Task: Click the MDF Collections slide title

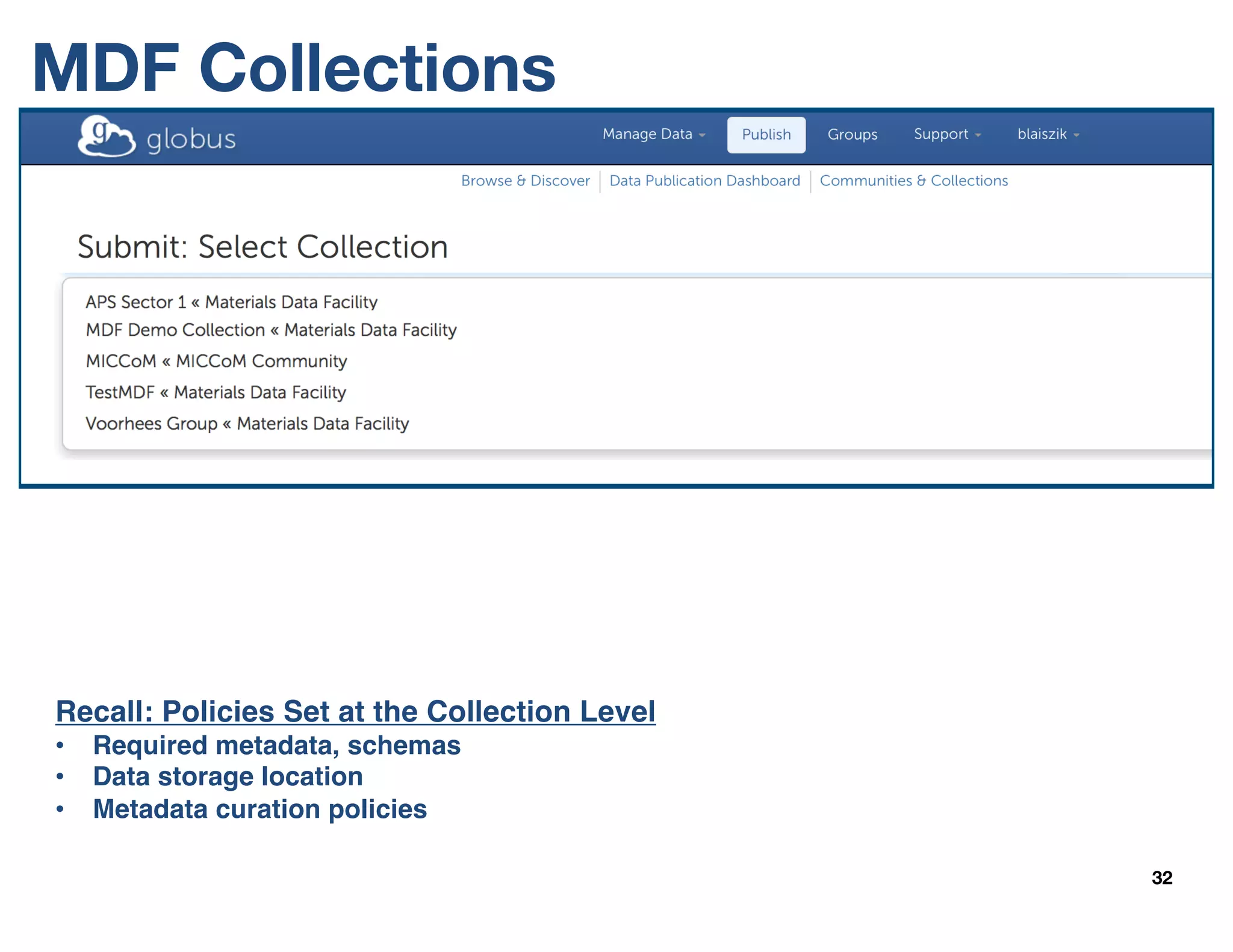Action: click(x=294, y=67)
